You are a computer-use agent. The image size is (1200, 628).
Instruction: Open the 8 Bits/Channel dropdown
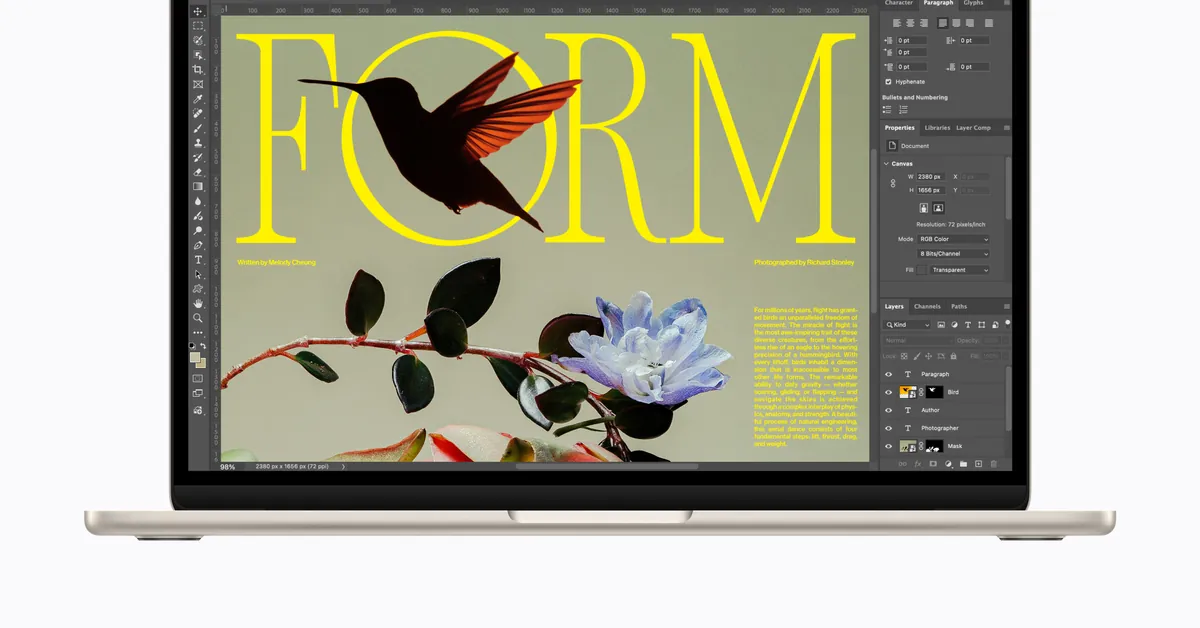(x=954, y=254)
